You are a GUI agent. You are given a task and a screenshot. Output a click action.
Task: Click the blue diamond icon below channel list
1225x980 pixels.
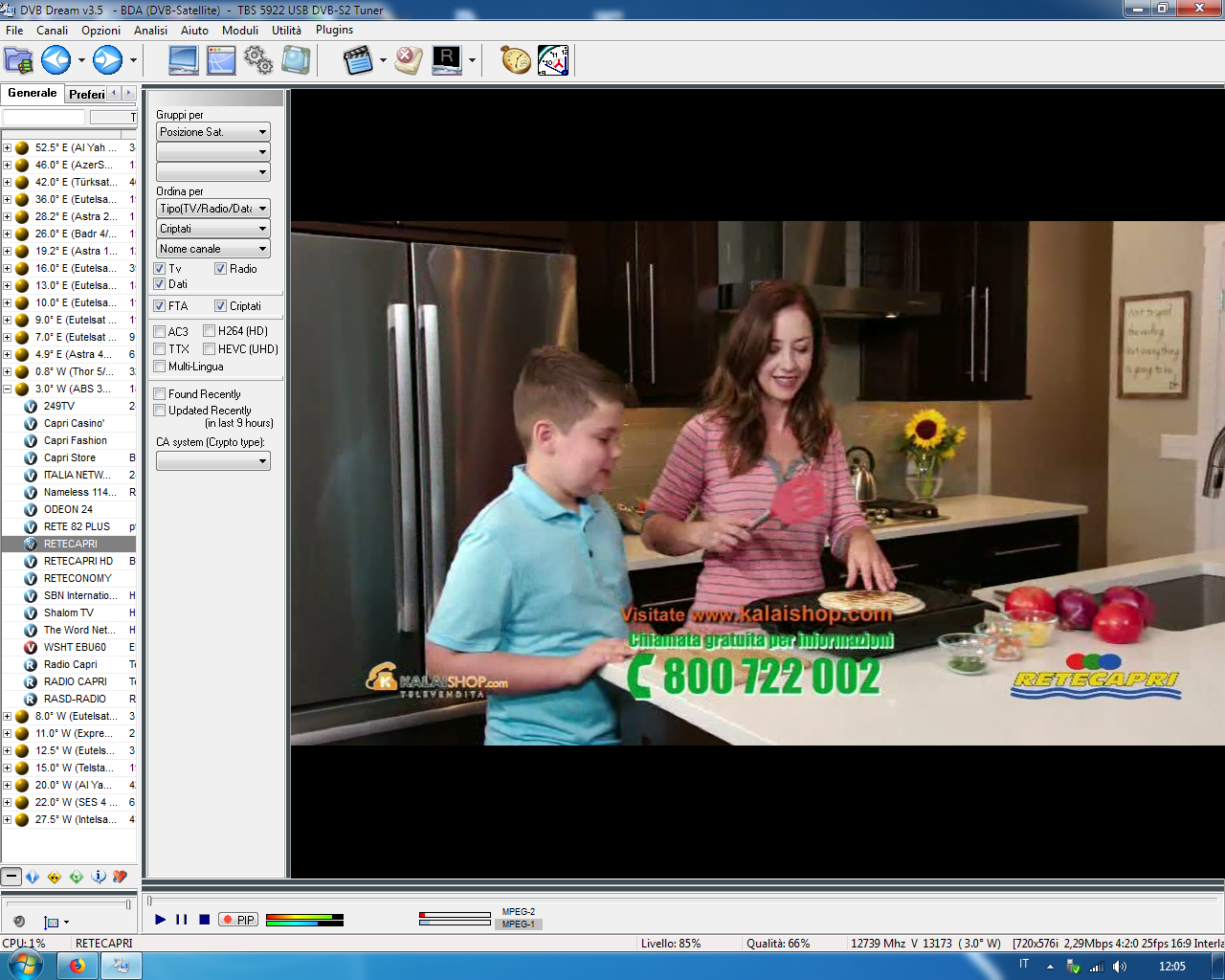pos(33,876)
